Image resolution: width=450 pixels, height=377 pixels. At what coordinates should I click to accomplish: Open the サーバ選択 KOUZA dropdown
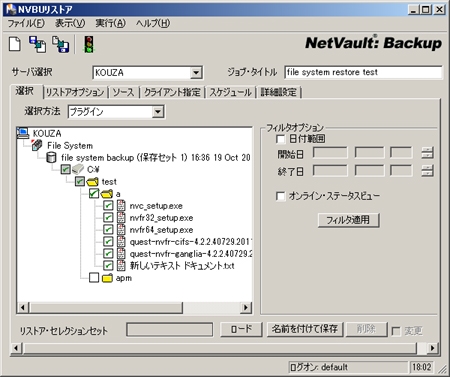196,72
